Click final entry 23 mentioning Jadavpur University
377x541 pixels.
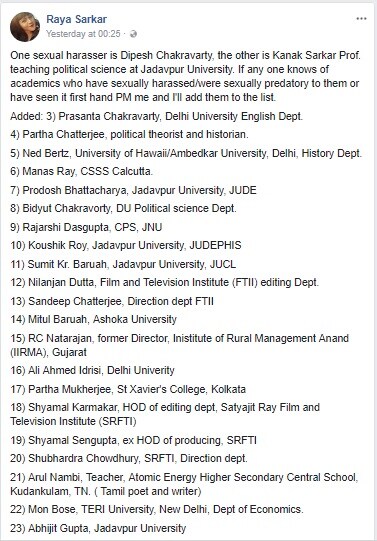click(x=98, y=528)
